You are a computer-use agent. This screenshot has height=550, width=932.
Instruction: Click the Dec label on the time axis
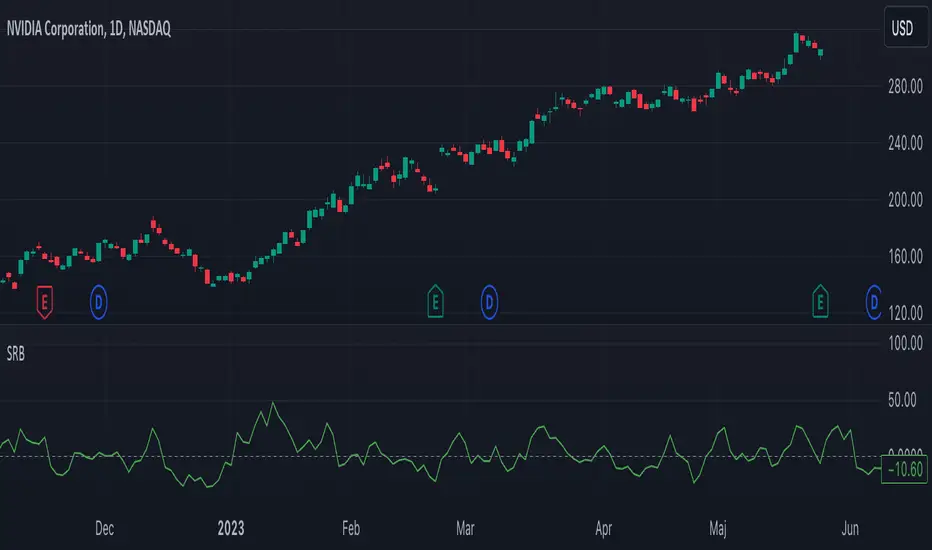click(x=105, y=529)
